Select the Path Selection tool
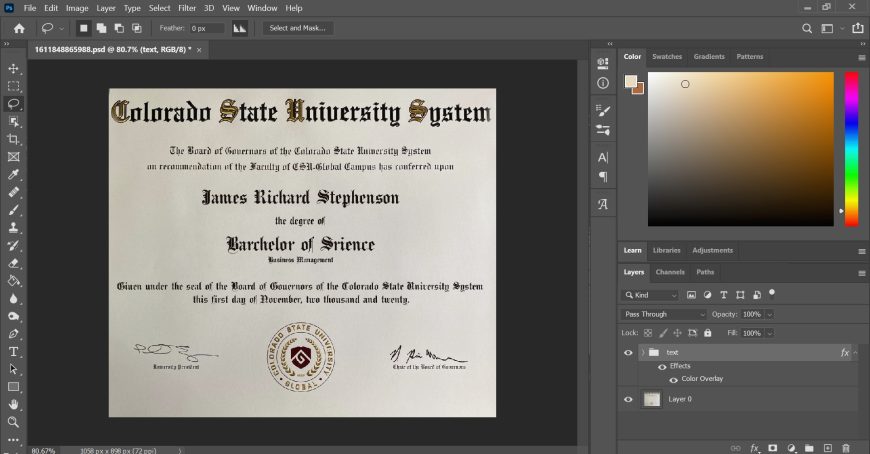The image size is (870, 454). click(13, 369)
